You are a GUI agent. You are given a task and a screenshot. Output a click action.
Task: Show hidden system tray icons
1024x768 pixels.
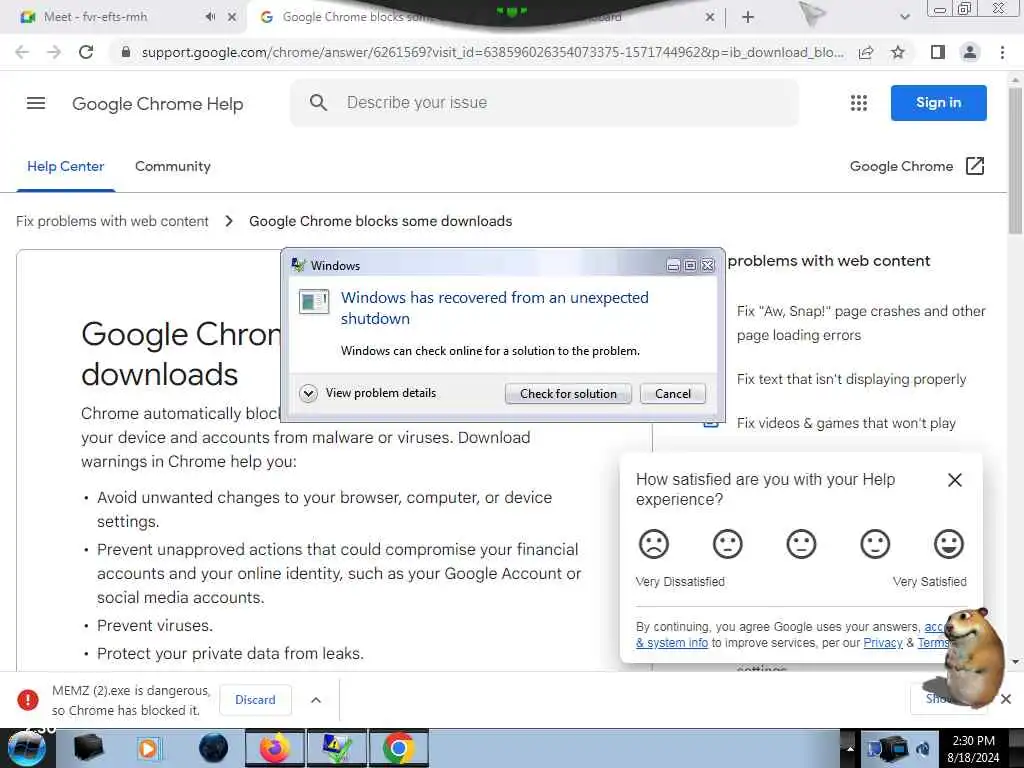[850, 748]
